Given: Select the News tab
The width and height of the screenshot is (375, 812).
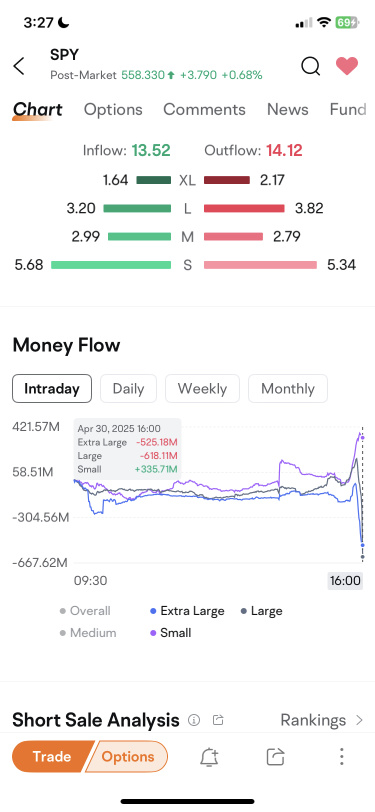Looking at the screenshot, I should pos(287,109).
